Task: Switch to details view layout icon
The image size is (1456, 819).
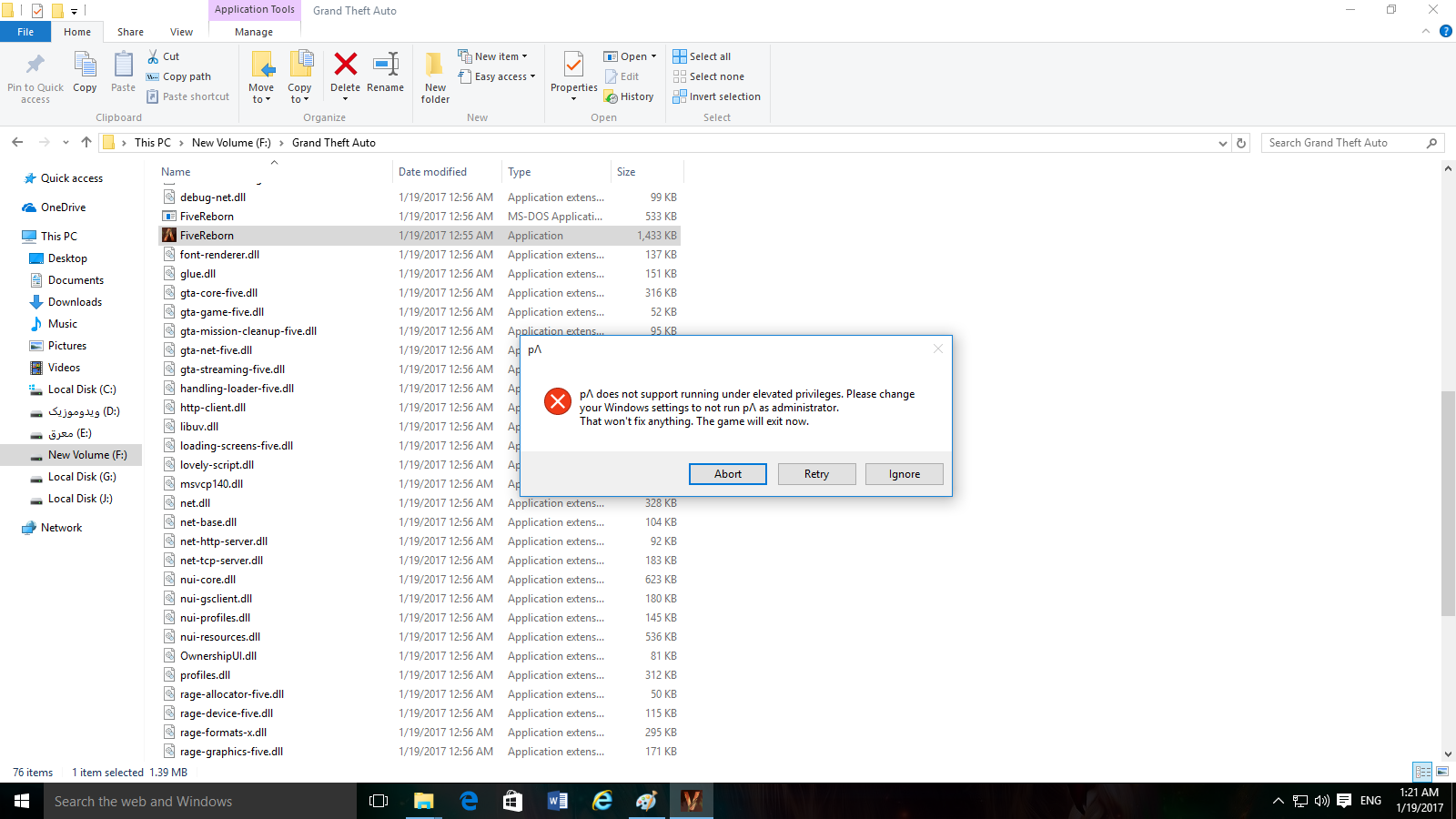Action: (1423, 772)
